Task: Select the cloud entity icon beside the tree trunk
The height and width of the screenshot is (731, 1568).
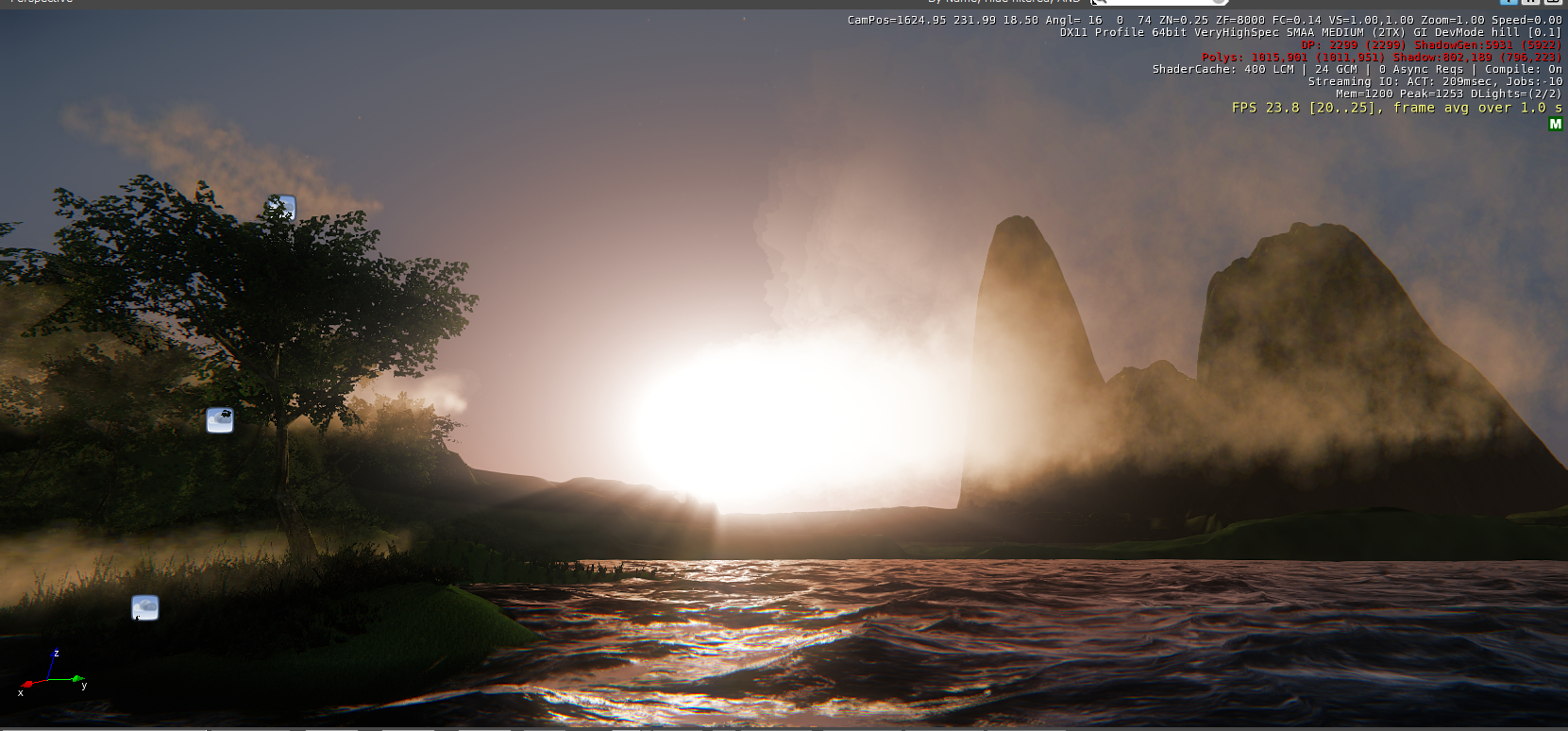Action: [220, 420]
